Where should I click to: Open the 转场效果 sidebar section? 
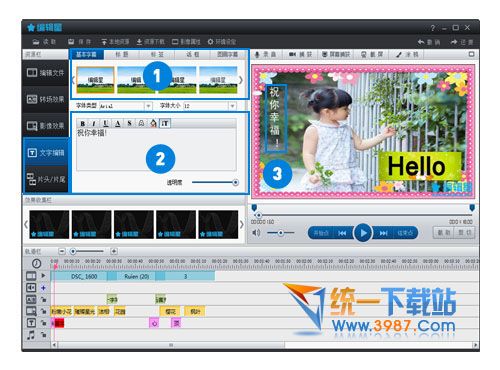point(46,99)
